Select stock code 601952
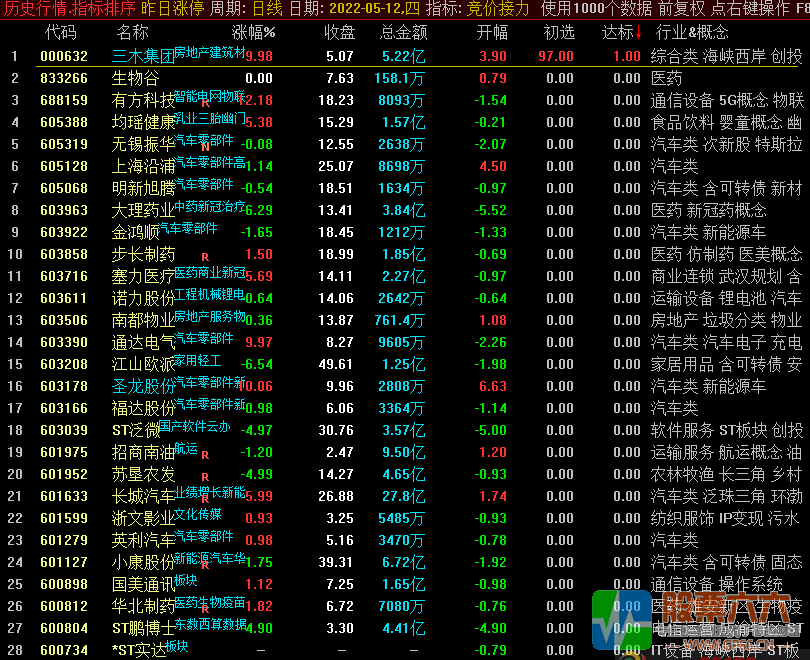810x660 pixels. click(x=64, y=474)
